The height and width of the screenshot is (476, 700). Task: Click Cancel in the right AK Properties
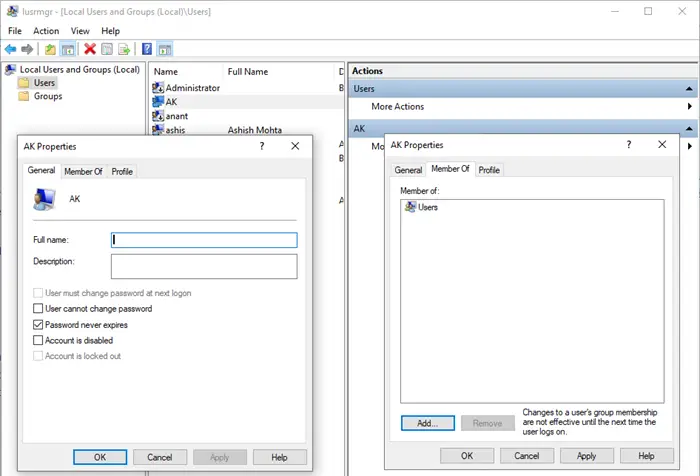click(x=527, y=456)
